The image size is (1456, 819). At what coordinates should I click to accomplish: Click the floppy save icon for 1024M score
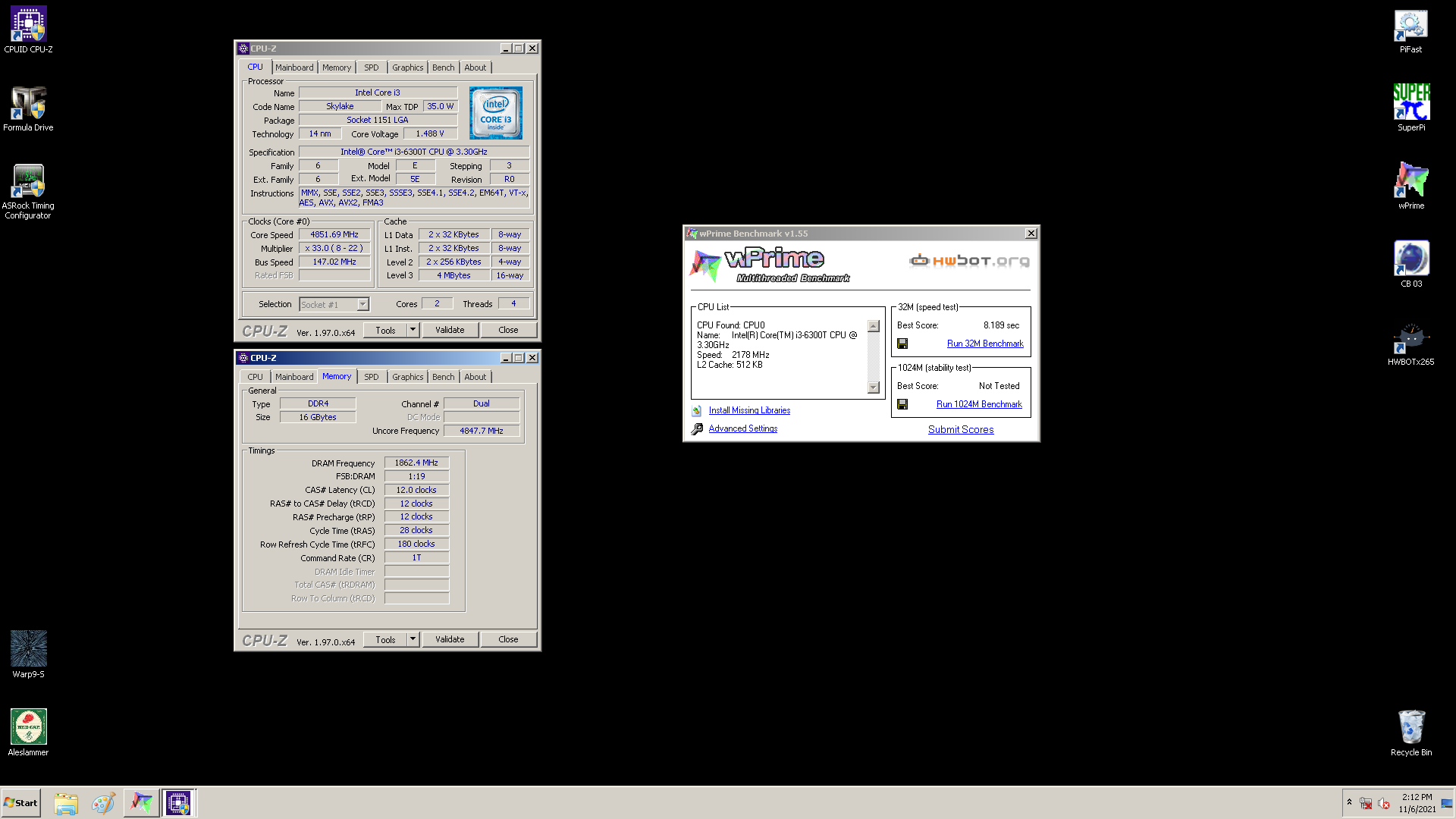click(x=902, y=404)
